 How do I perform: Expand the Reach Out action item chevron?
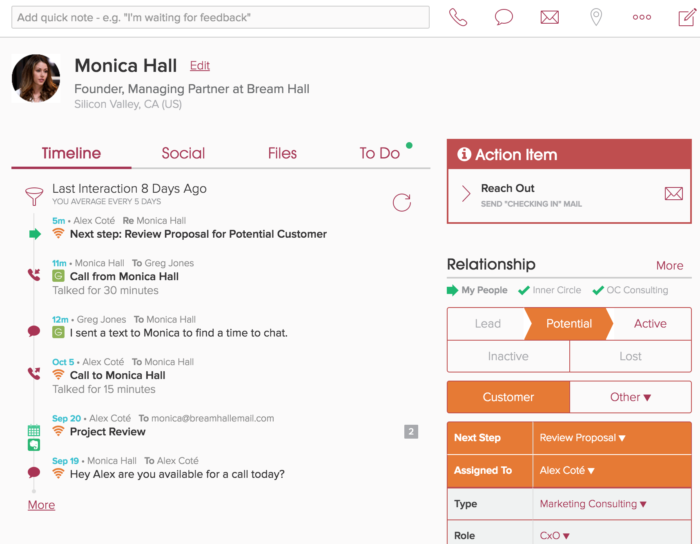(466, 194)
